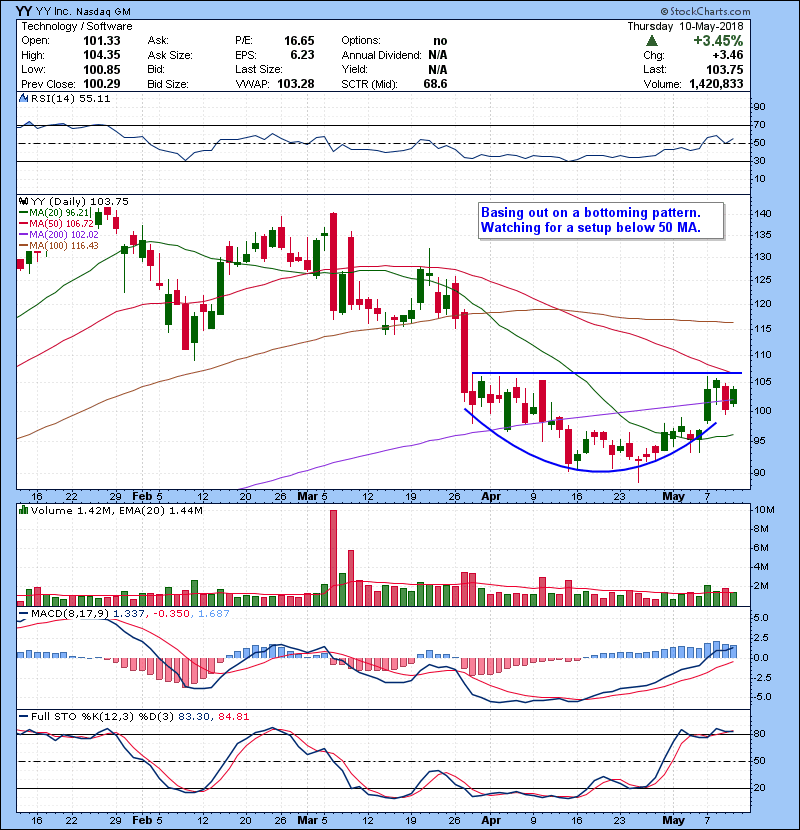The width and height of the screenshot is (800, 830).
Task: Click the Full STO legend line marker
Action: pyautogui.click(x=23, y=717)
